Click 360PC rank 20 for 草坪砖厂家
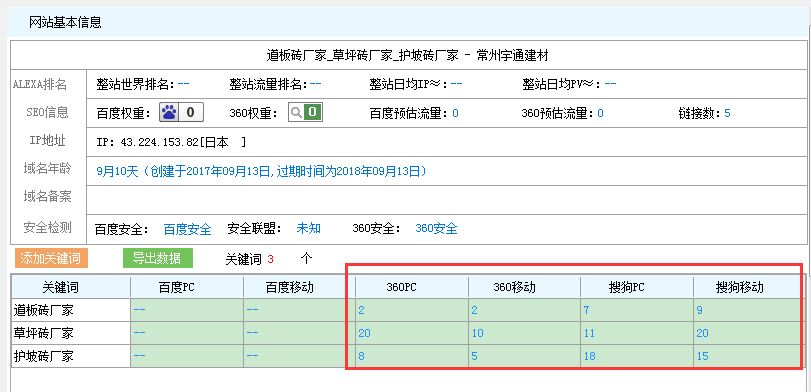The height and width of the screenshot is (392, 811). [364, 334]
